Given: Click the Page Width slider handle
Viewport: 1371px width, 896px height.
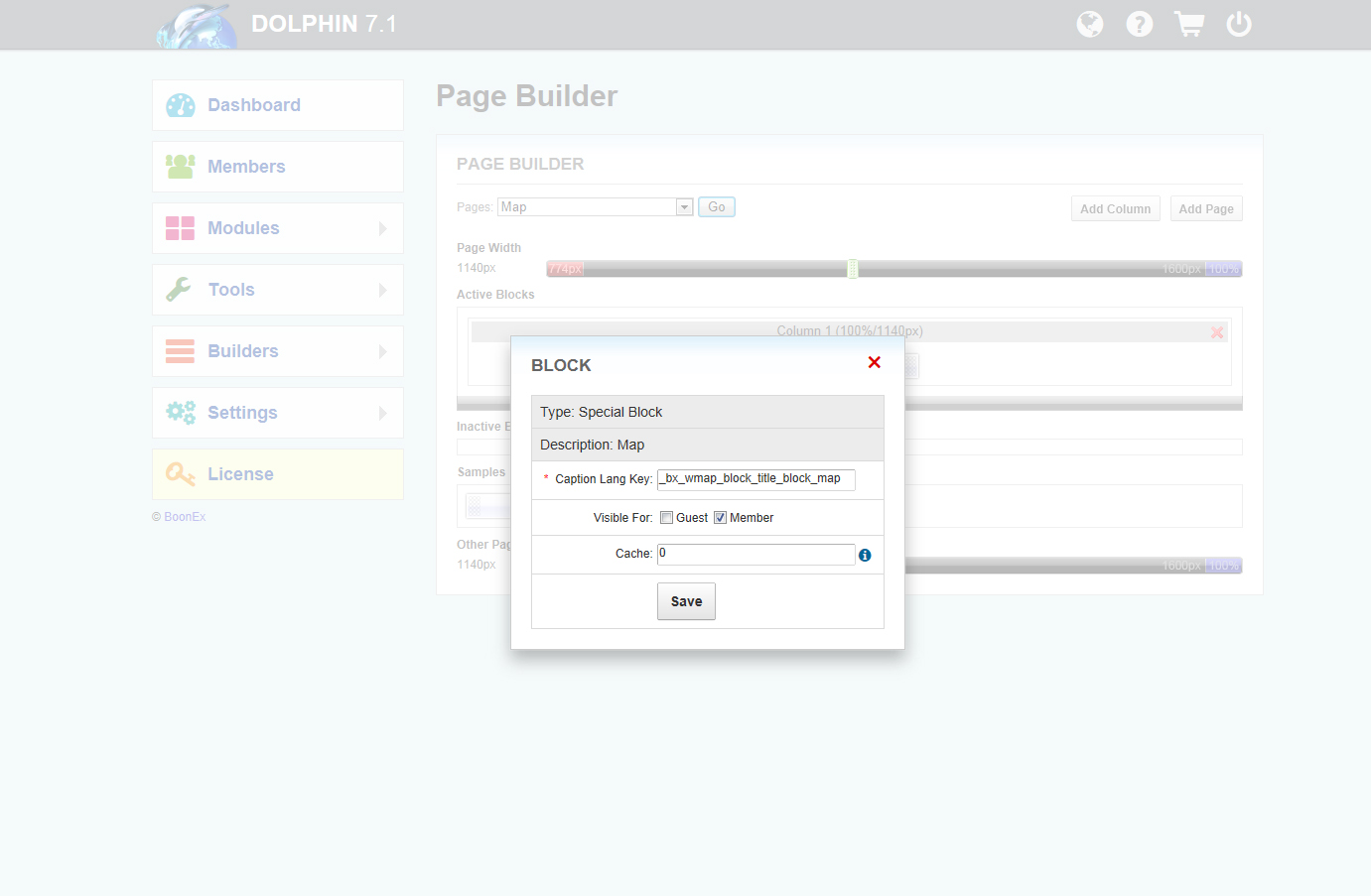Looking at the screenshot, I should [852, 269].
